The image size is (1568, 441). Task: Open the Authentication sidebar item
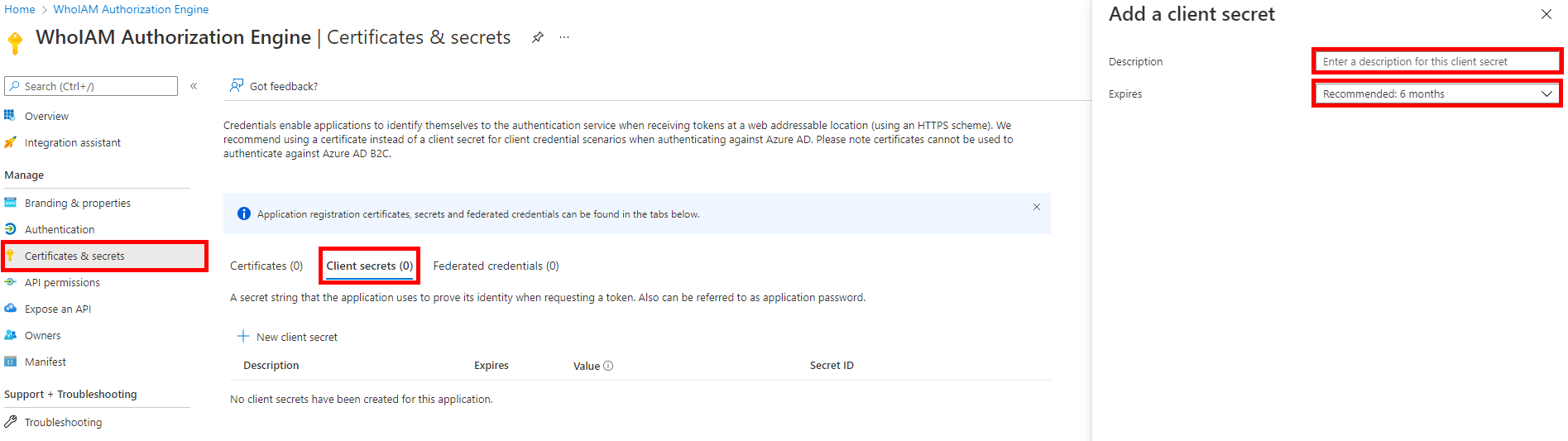[x=60, y=229]
